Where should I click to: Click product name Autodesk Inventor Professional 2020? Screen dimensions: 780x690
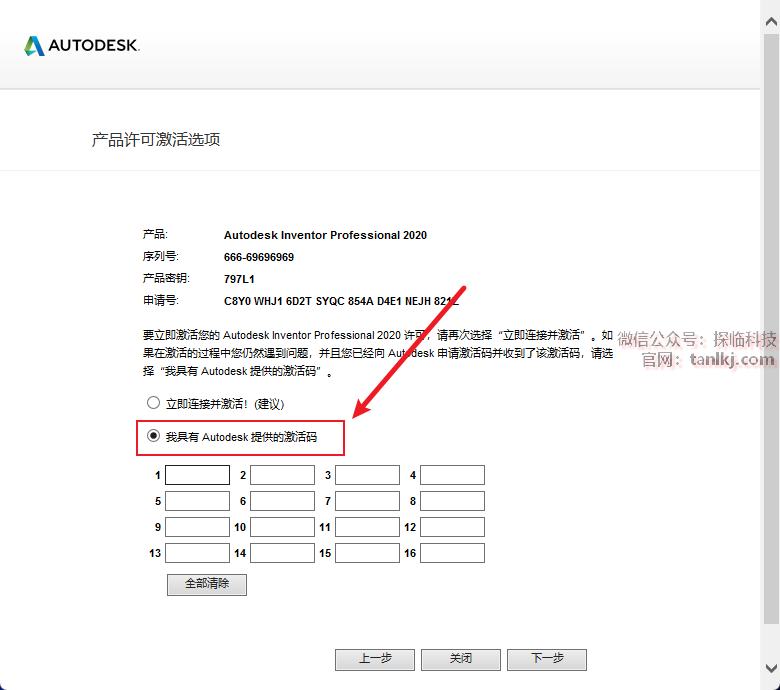tap(325, 235)
